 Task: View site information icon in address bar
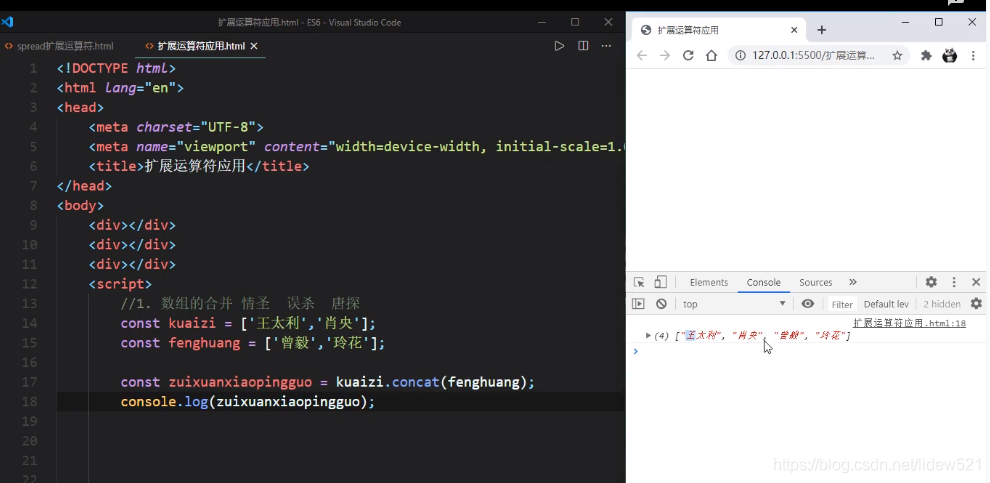(740, 56)
